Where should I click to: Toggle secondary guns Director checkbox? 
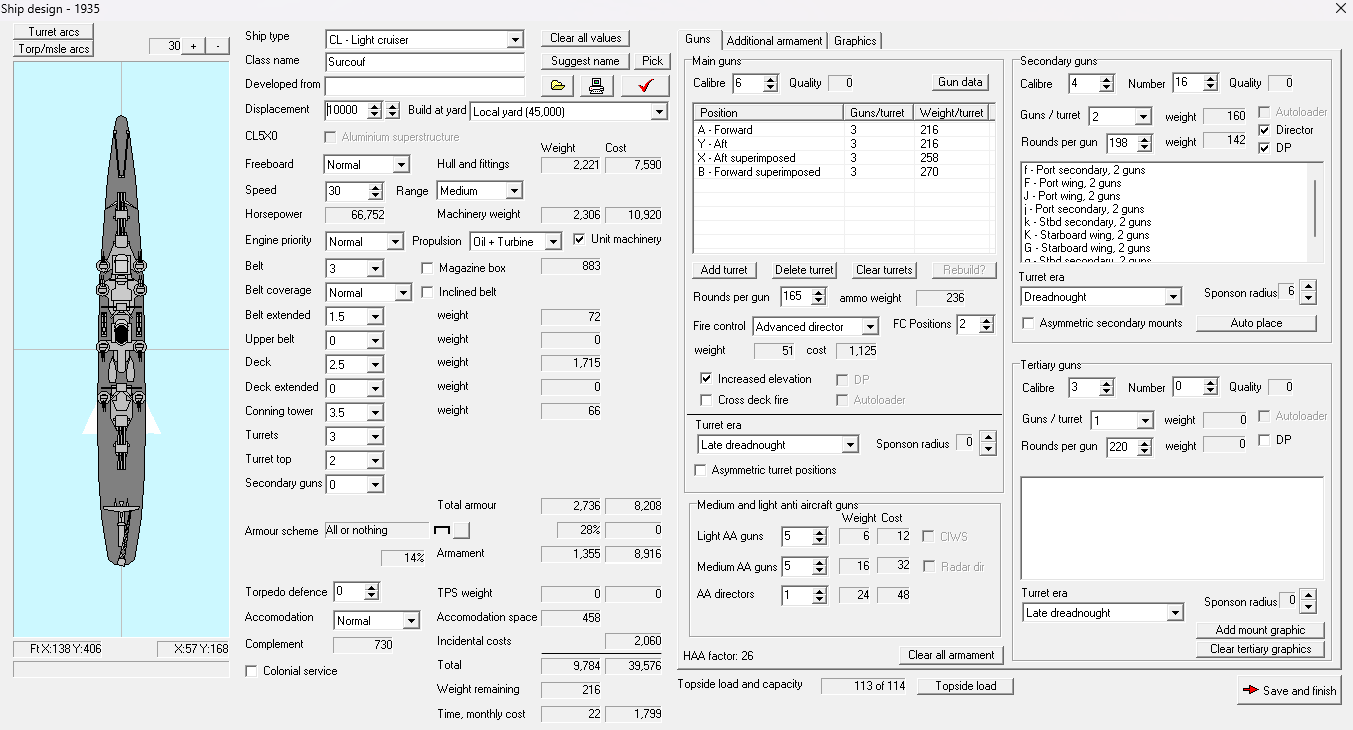[x=1264, y=130]
